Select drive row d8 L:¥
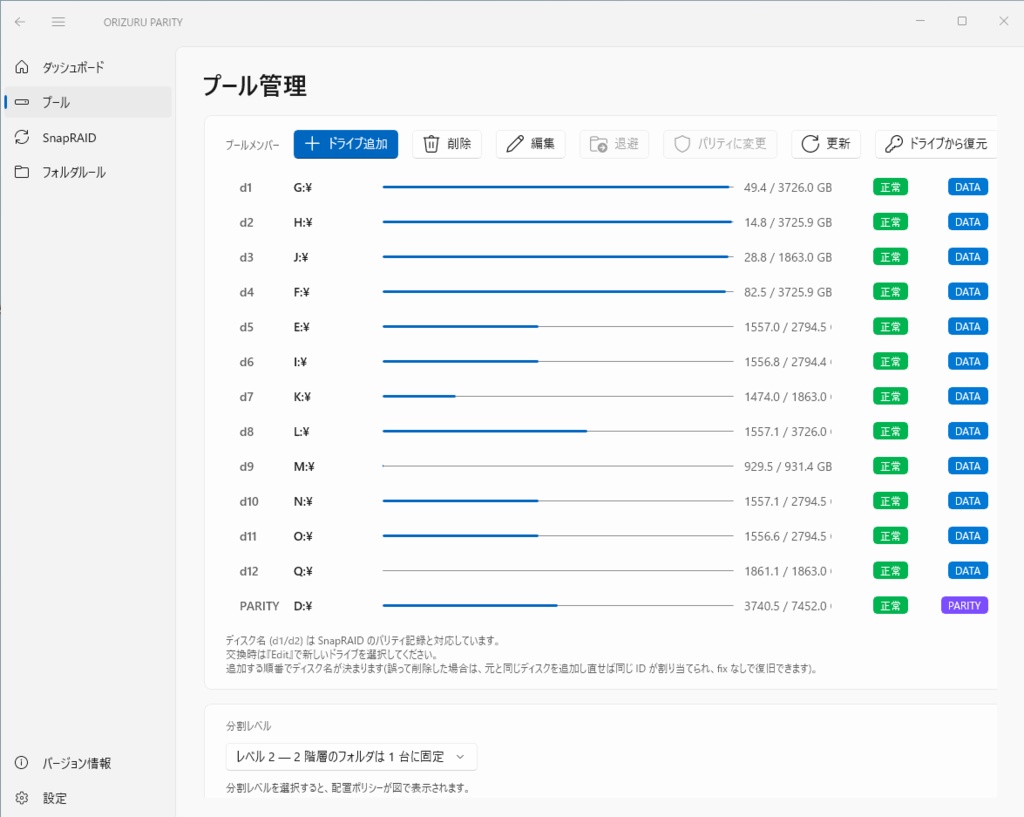The width and height of the screenshot is (1024, 817). (611, 431)
